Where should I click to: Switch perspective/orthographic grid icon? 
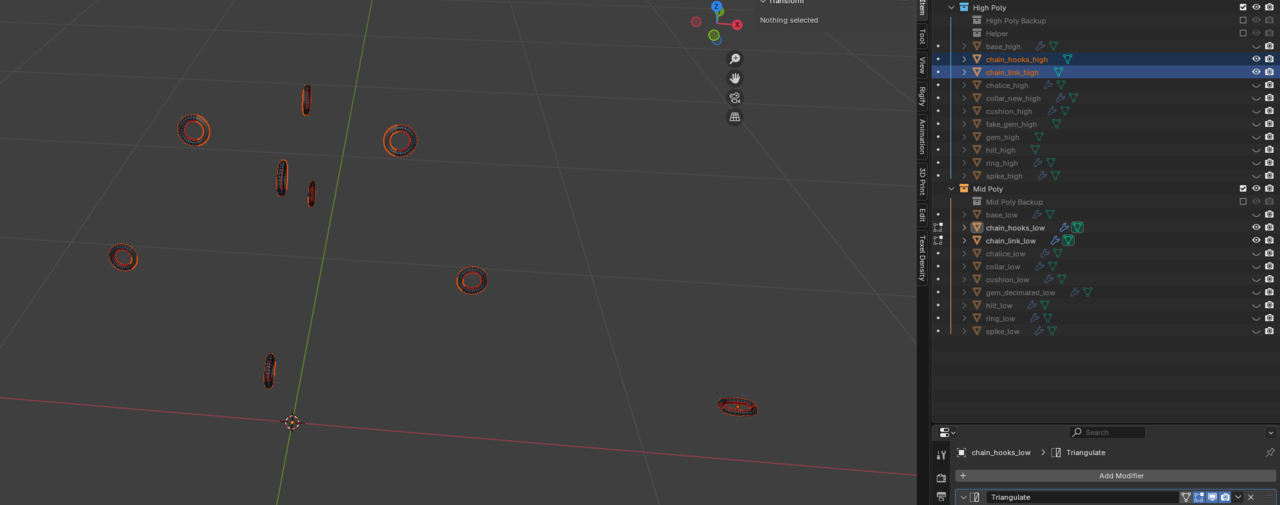(735, 117)
